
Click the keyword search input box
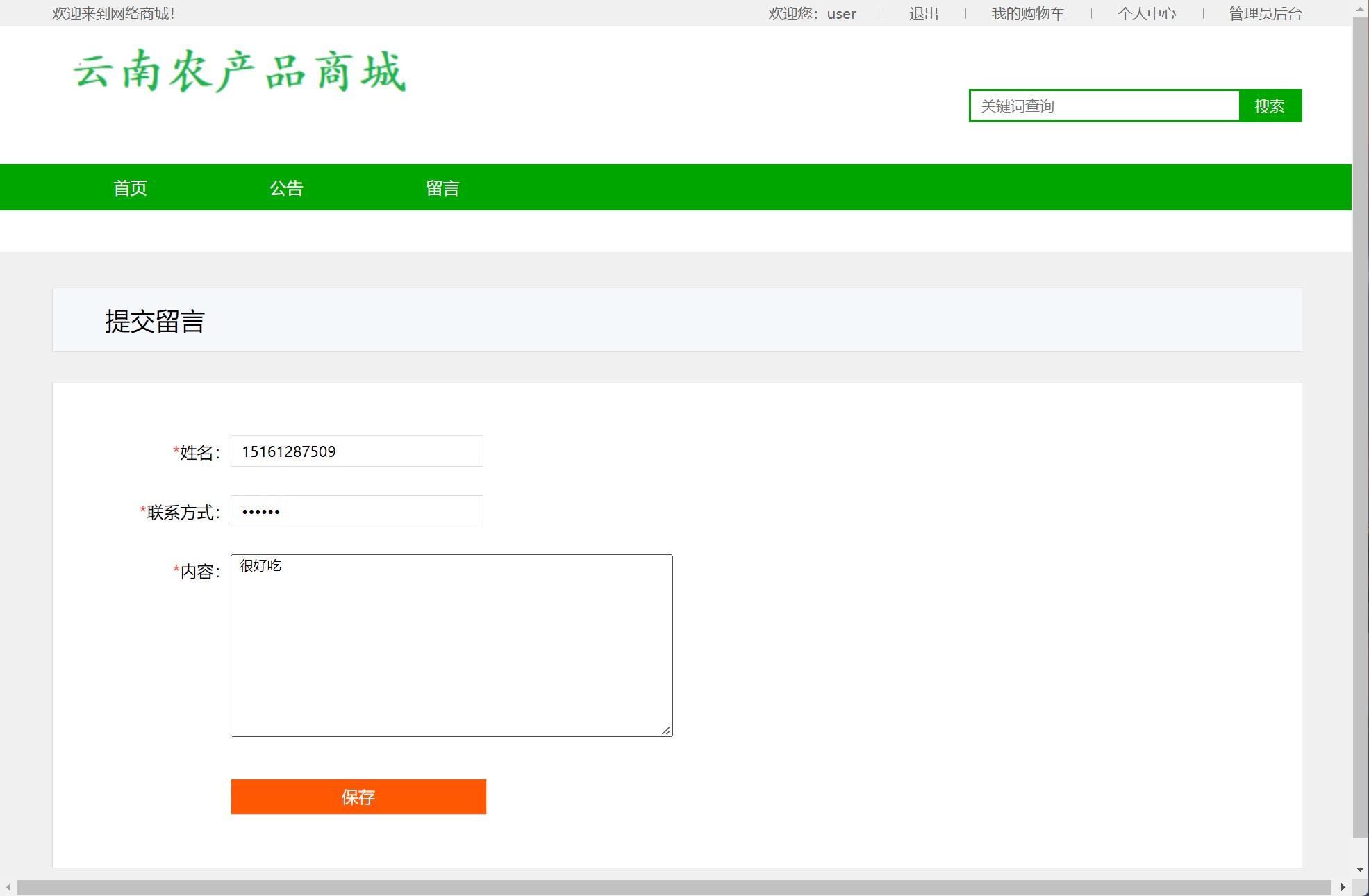tap(1104, 106)
